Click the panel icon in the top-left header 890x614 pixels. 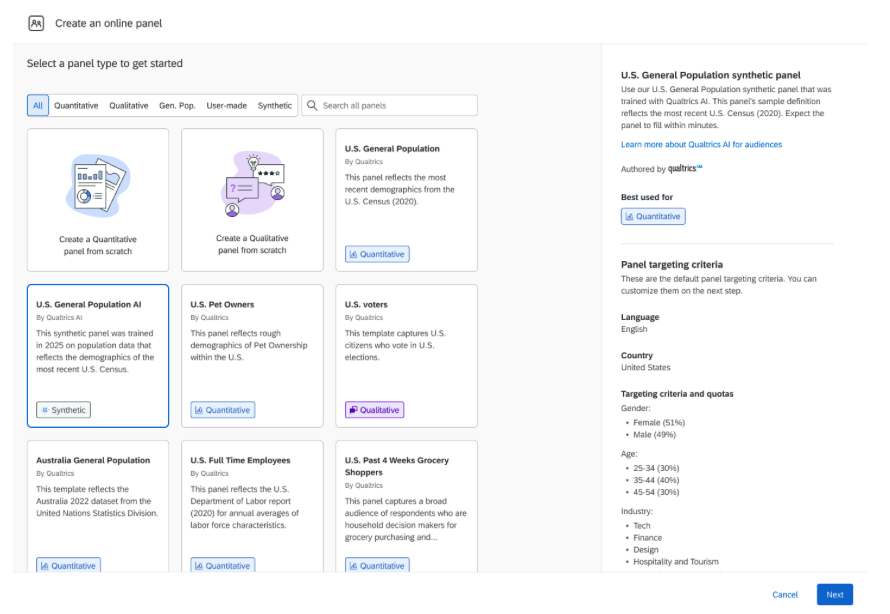[37, 20]
